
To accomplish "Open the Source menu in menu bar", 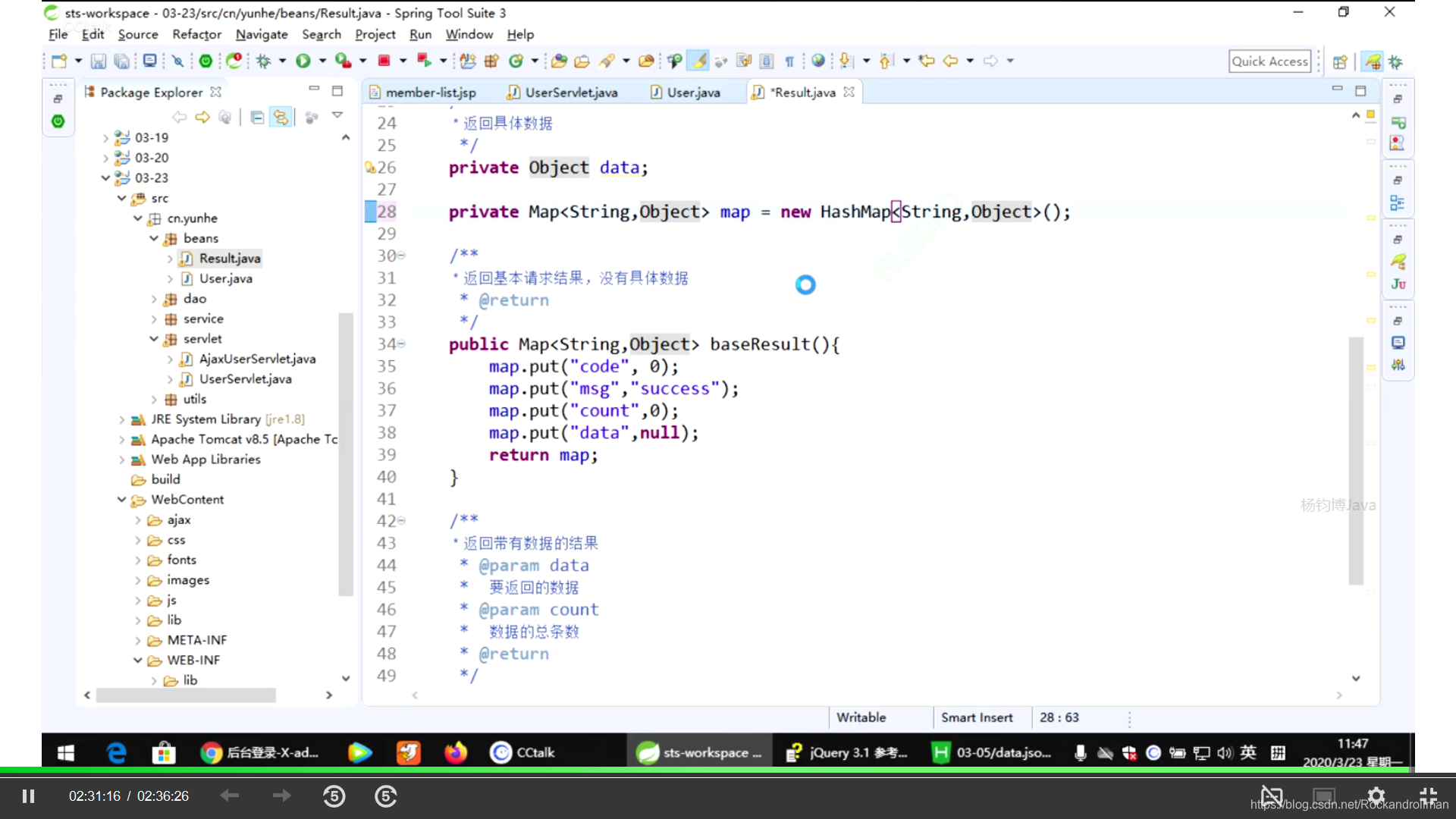I will (138, 34).
